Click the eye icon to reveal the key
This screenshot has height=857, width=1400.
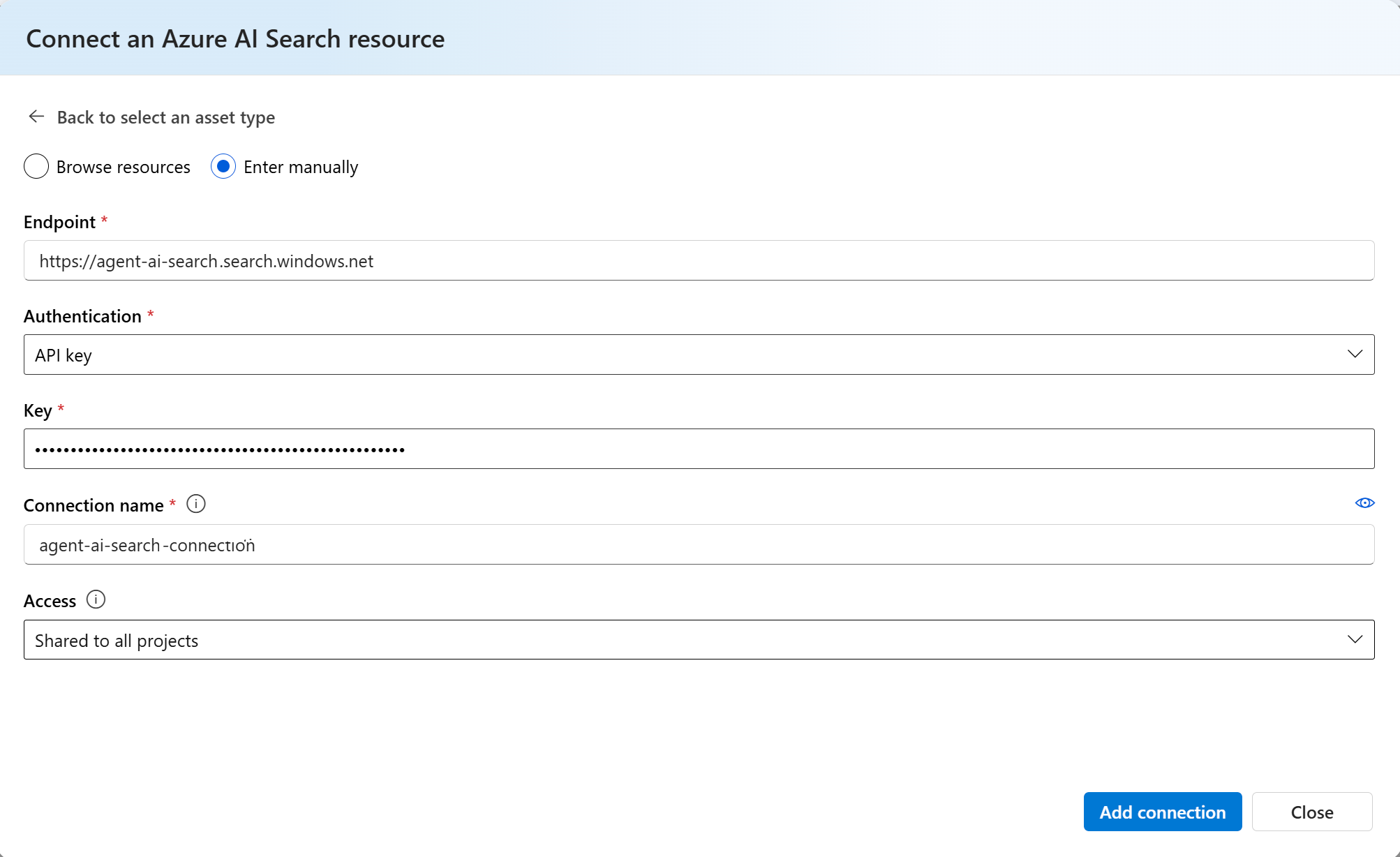click(1364, 503)
